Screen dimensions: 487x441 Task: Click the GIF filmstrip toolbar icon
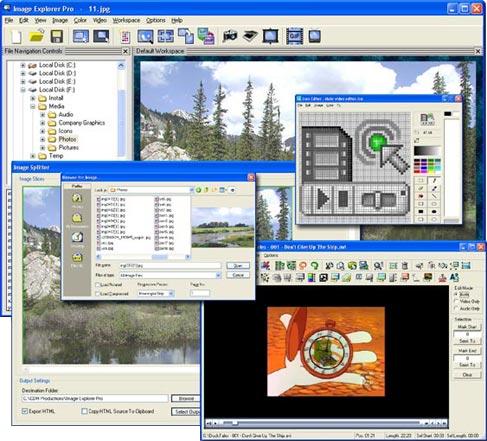click(x=295, y=36)
